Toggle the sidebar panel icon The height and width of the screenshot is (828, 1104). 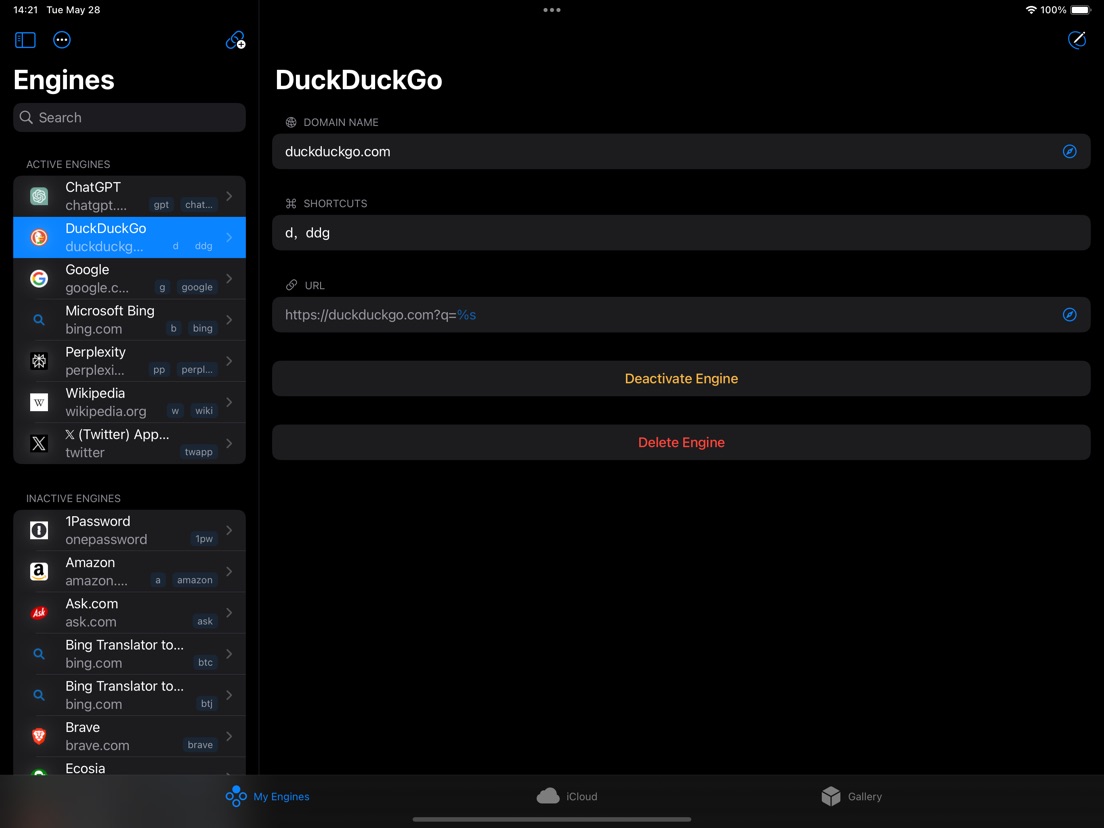coord(25,40)
